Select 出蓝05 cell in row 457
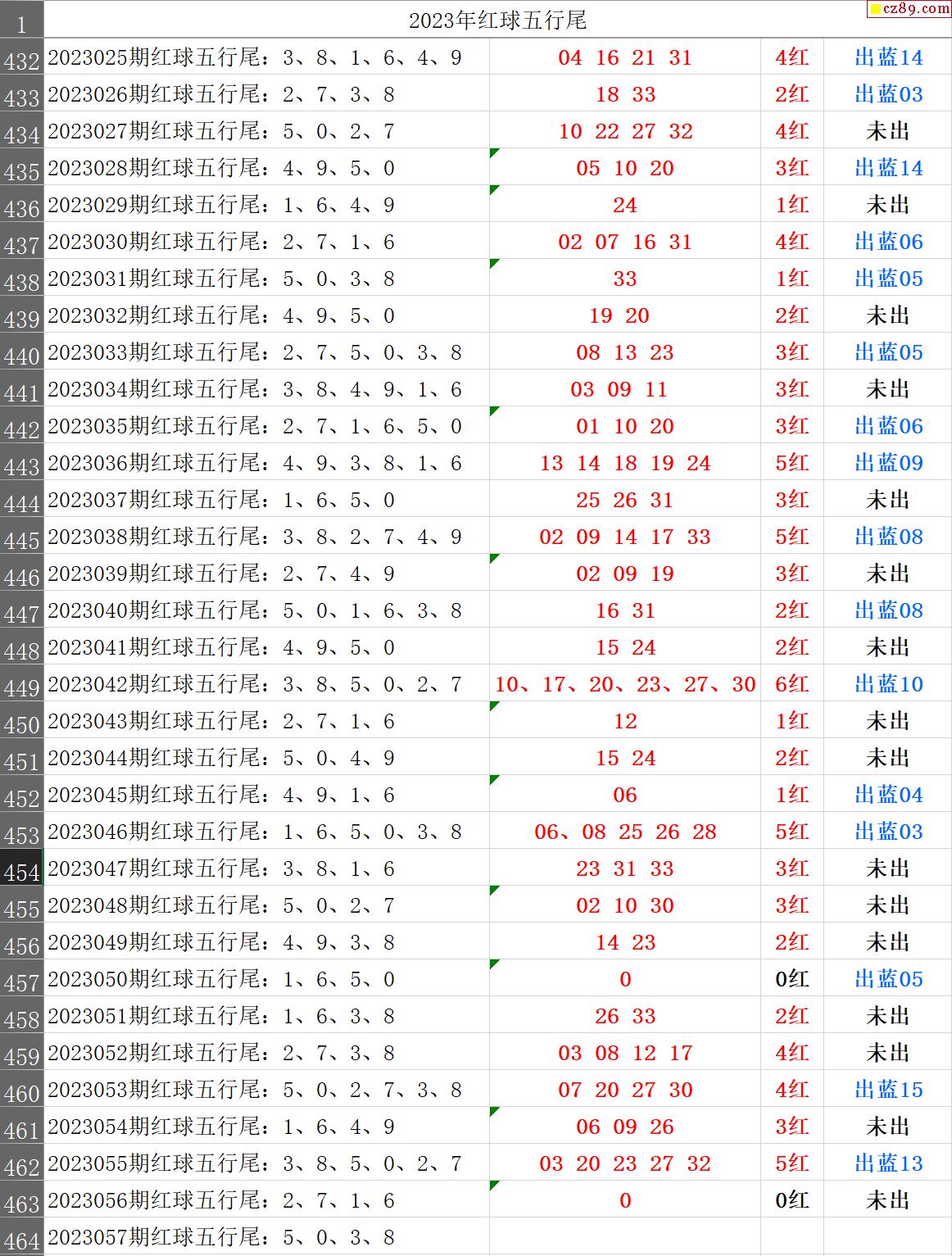 [888, 979]
